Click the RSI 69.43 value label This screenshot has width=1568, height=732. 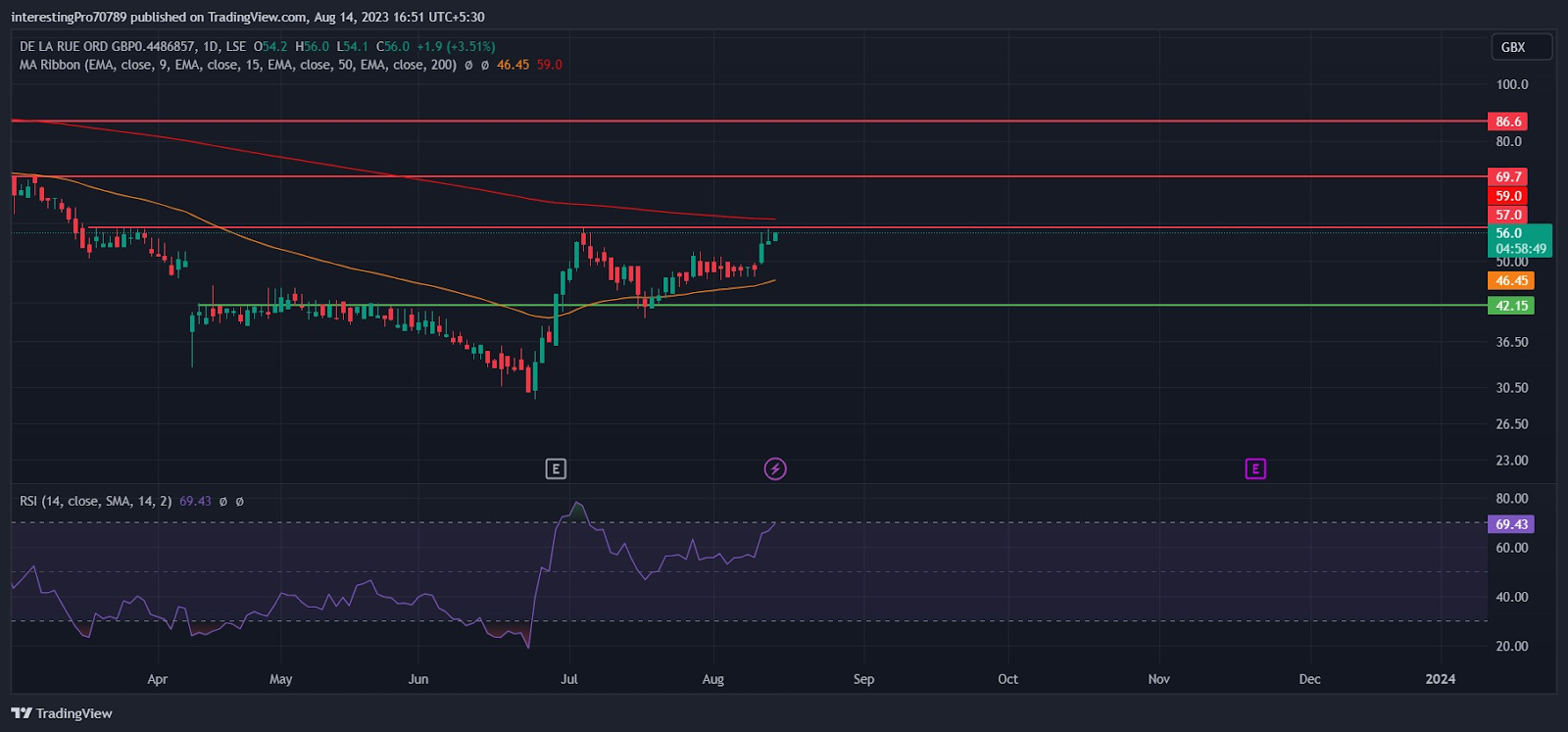click(1511, 524)
